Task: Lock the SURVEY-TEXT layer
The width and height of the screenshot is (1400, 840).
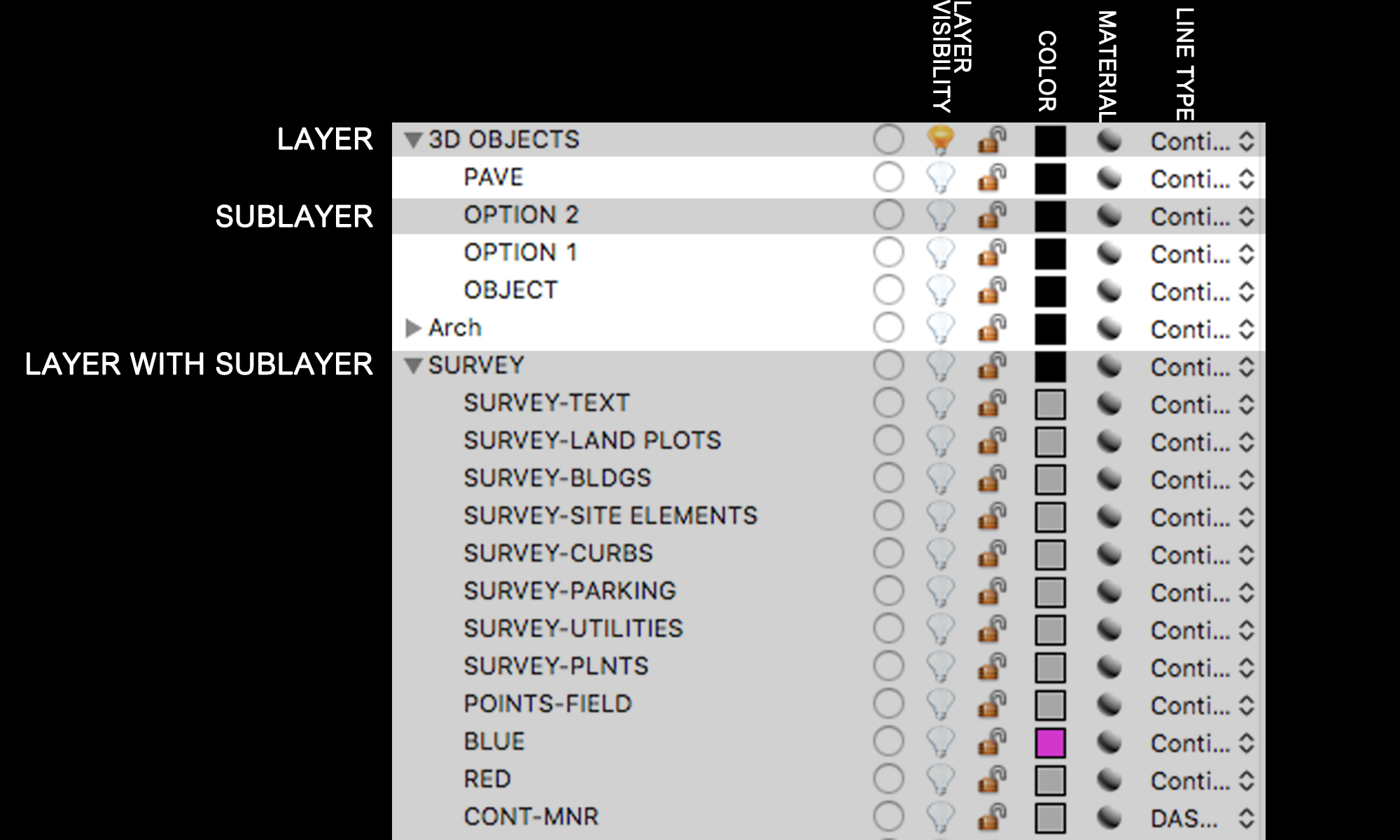Action: (992, 403)
